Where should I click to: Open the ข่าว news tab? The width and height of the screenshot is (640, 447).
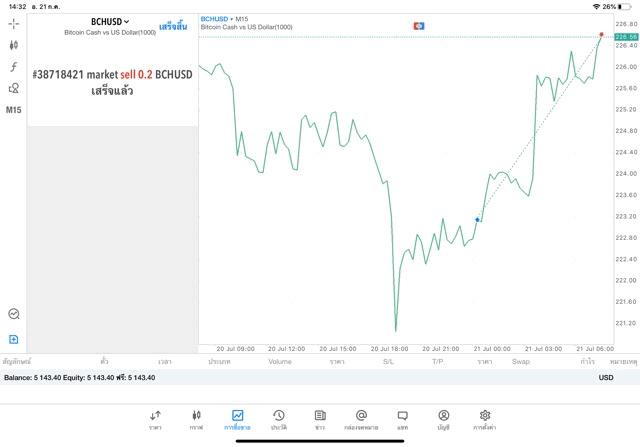point(320,420)
